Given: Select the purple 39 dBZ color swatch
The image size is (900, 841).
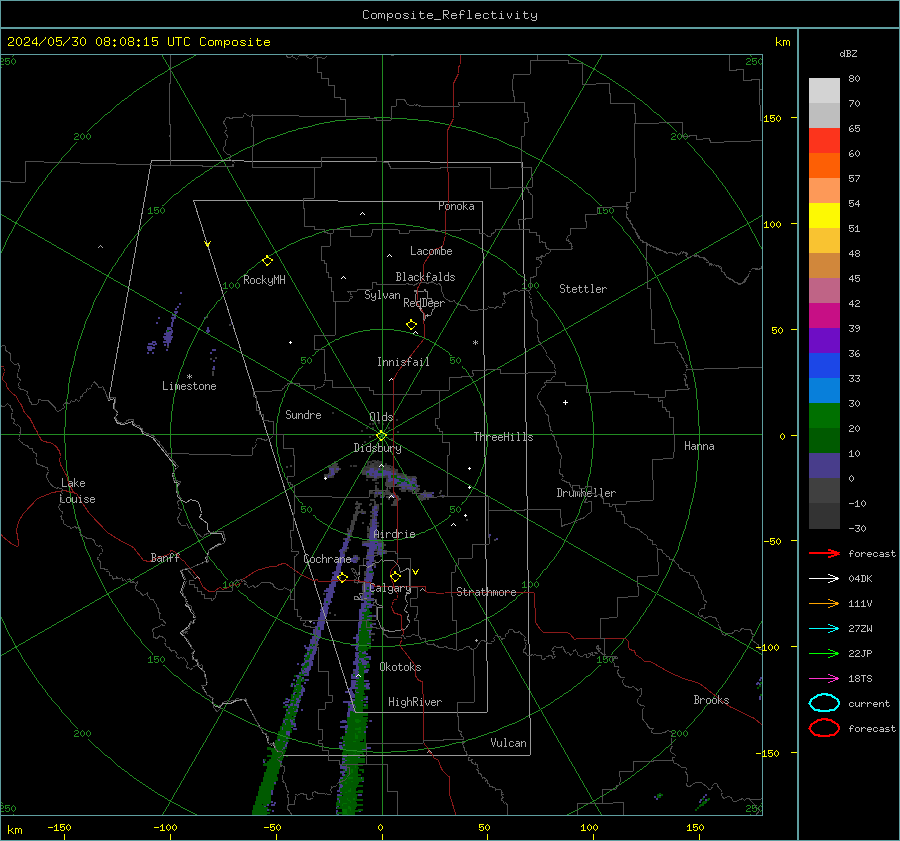Looking at the screenshot, I should click(824, 340).
